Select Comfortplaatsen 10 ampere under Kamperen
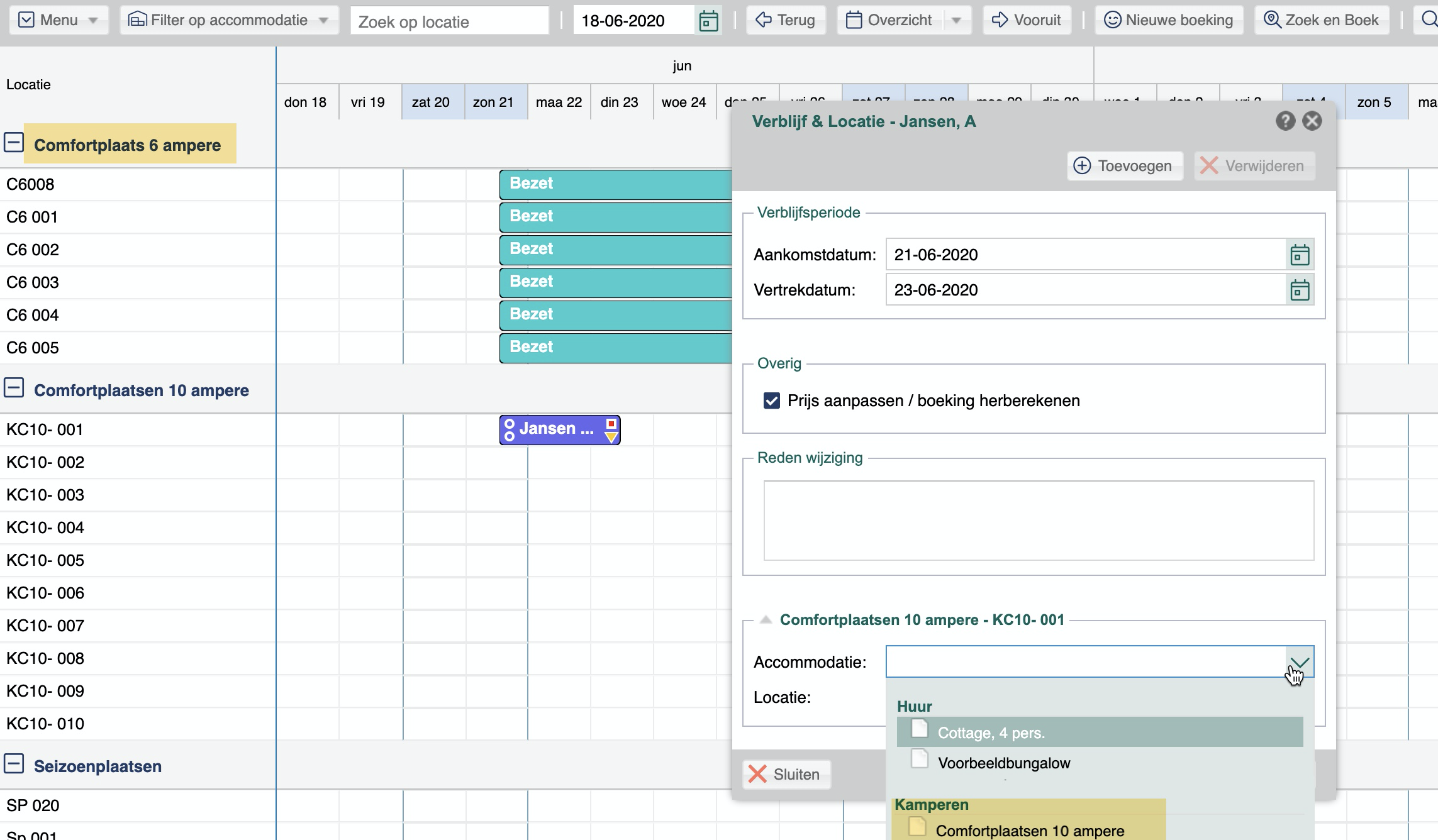This screenshot has height=840, width=1438. 1029,831
